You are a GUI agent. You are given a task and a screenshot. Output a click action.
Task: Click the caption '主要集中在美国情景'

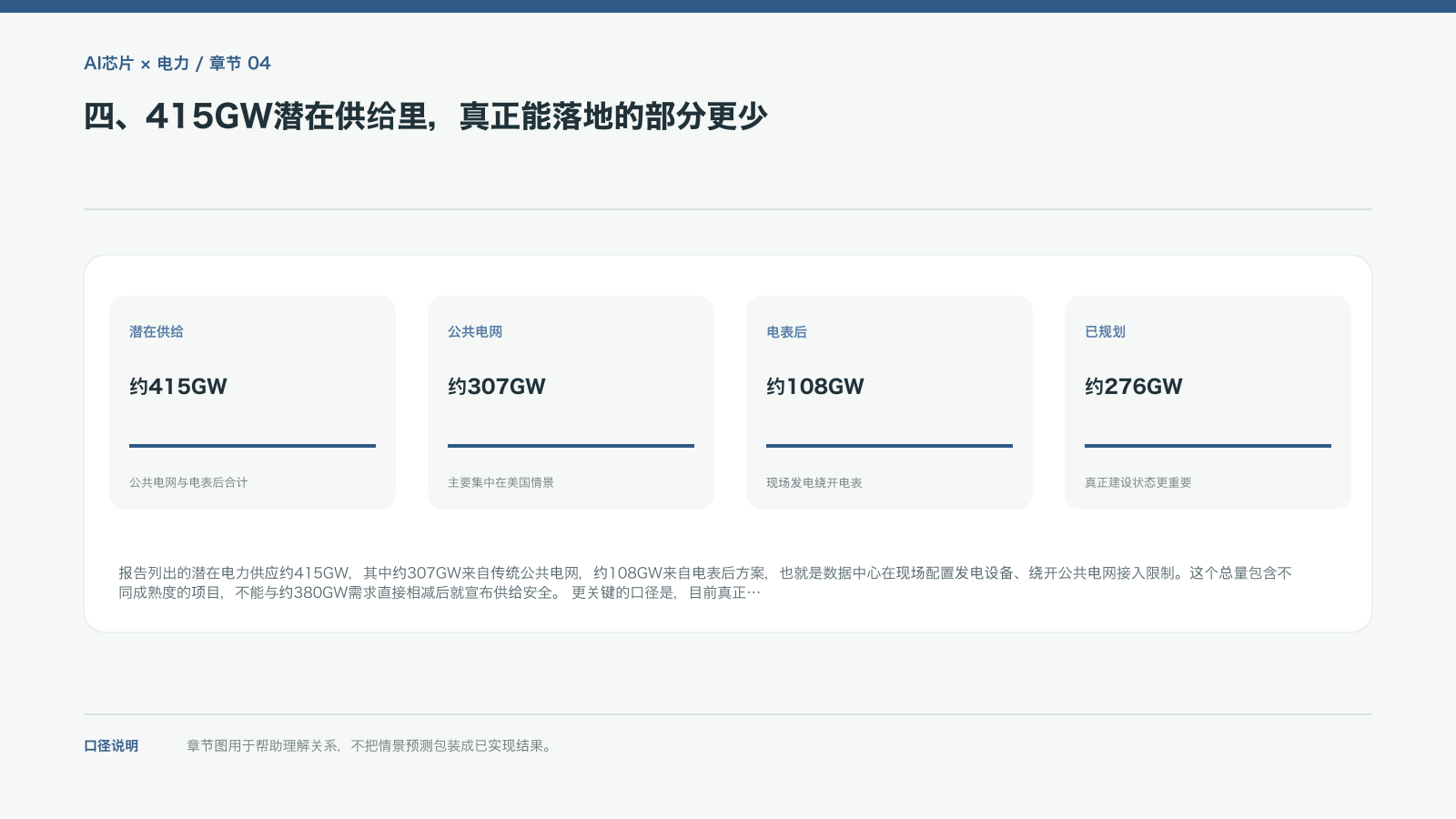coord(500,482)
